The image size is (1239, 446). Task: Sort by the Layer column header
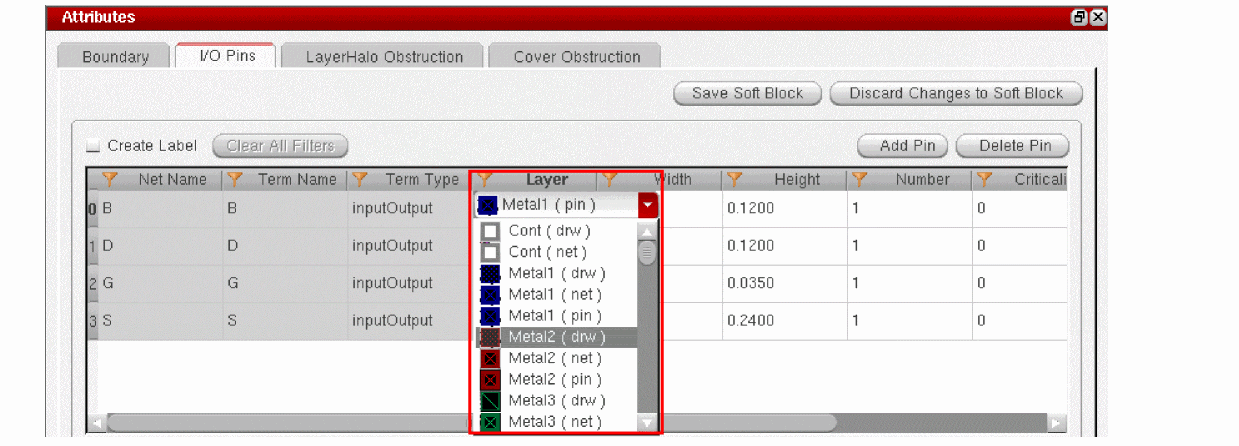click(x=546, y=180)
